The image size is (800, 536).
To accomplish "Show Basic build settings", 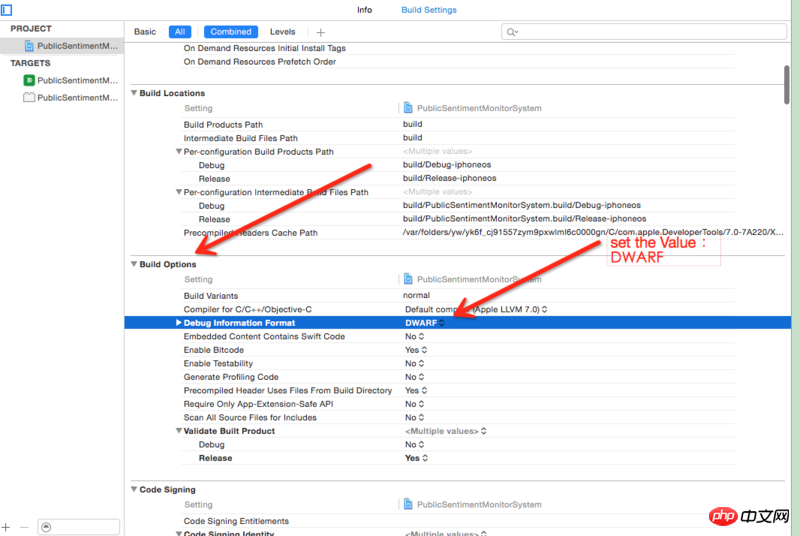I will [145, 32].
